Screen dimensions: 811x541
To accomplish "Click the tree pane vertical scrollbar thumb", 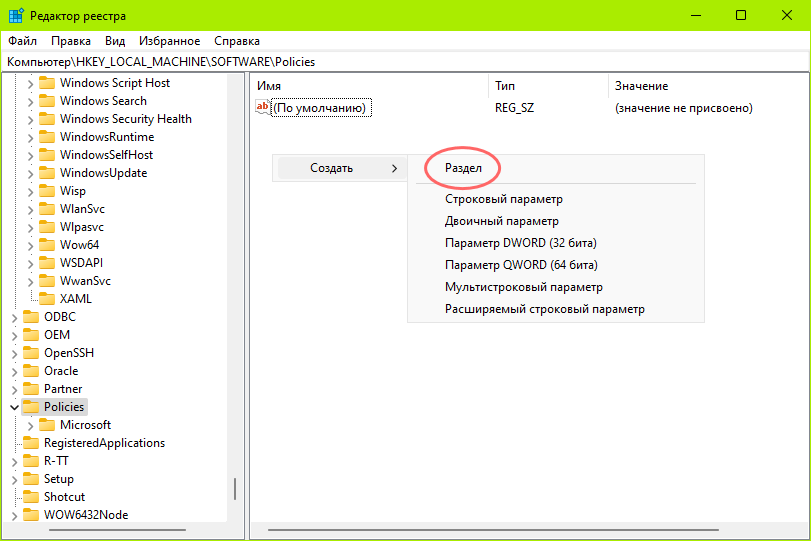I will (235, 488).
